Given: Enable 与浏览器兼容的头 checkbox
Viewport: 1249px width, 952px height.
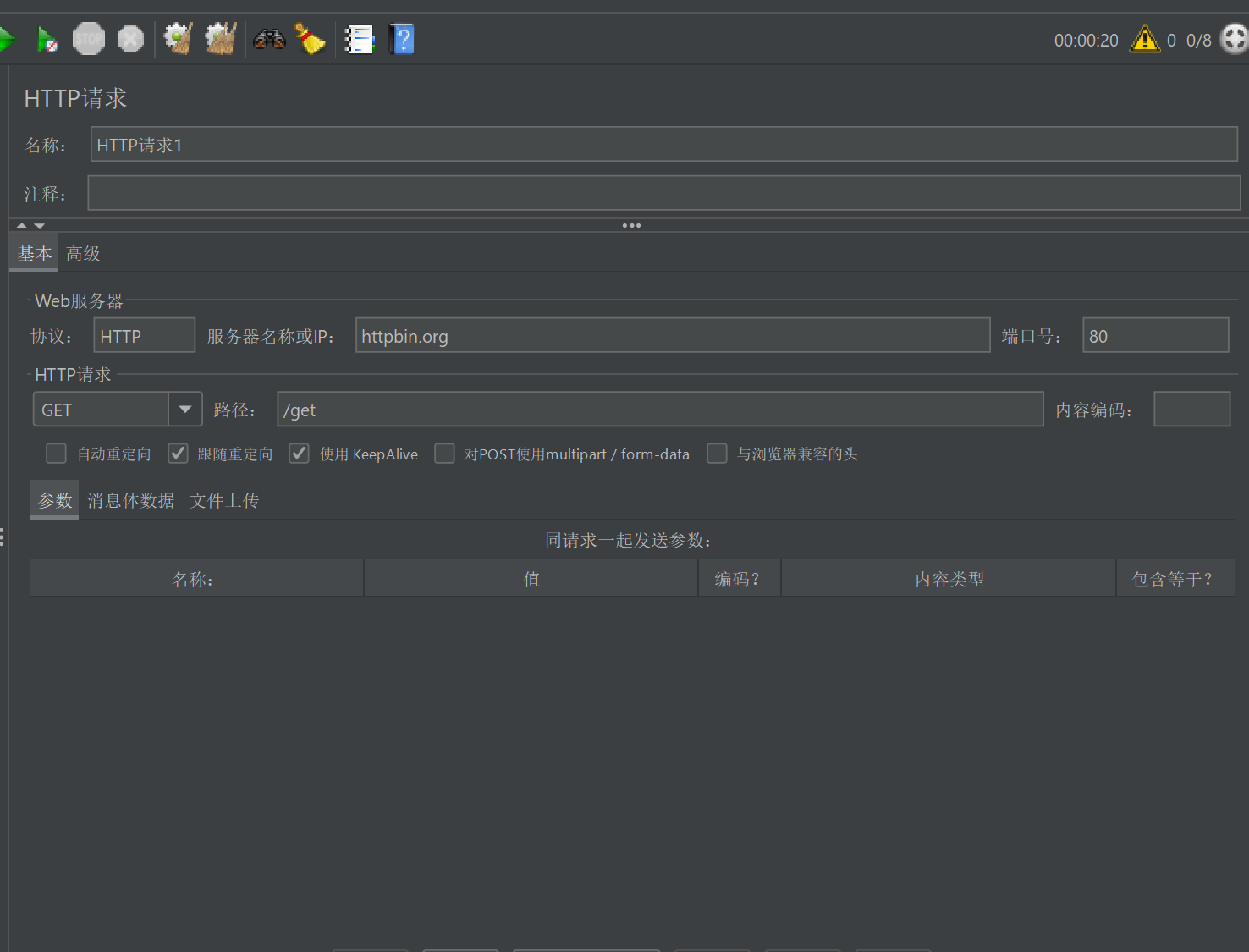Looking at the screenshot, I should 717,454.
